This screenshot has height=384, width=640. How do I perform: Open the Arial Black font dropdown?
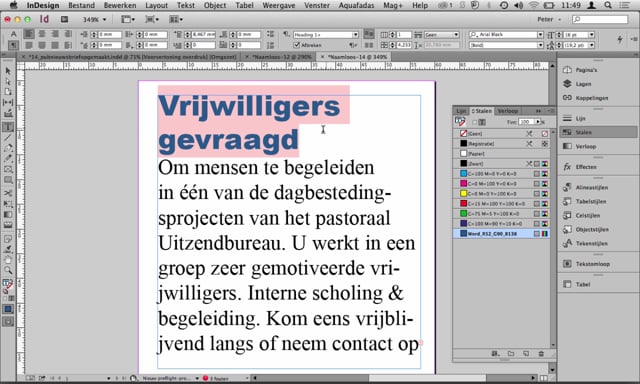coord(540,35)
